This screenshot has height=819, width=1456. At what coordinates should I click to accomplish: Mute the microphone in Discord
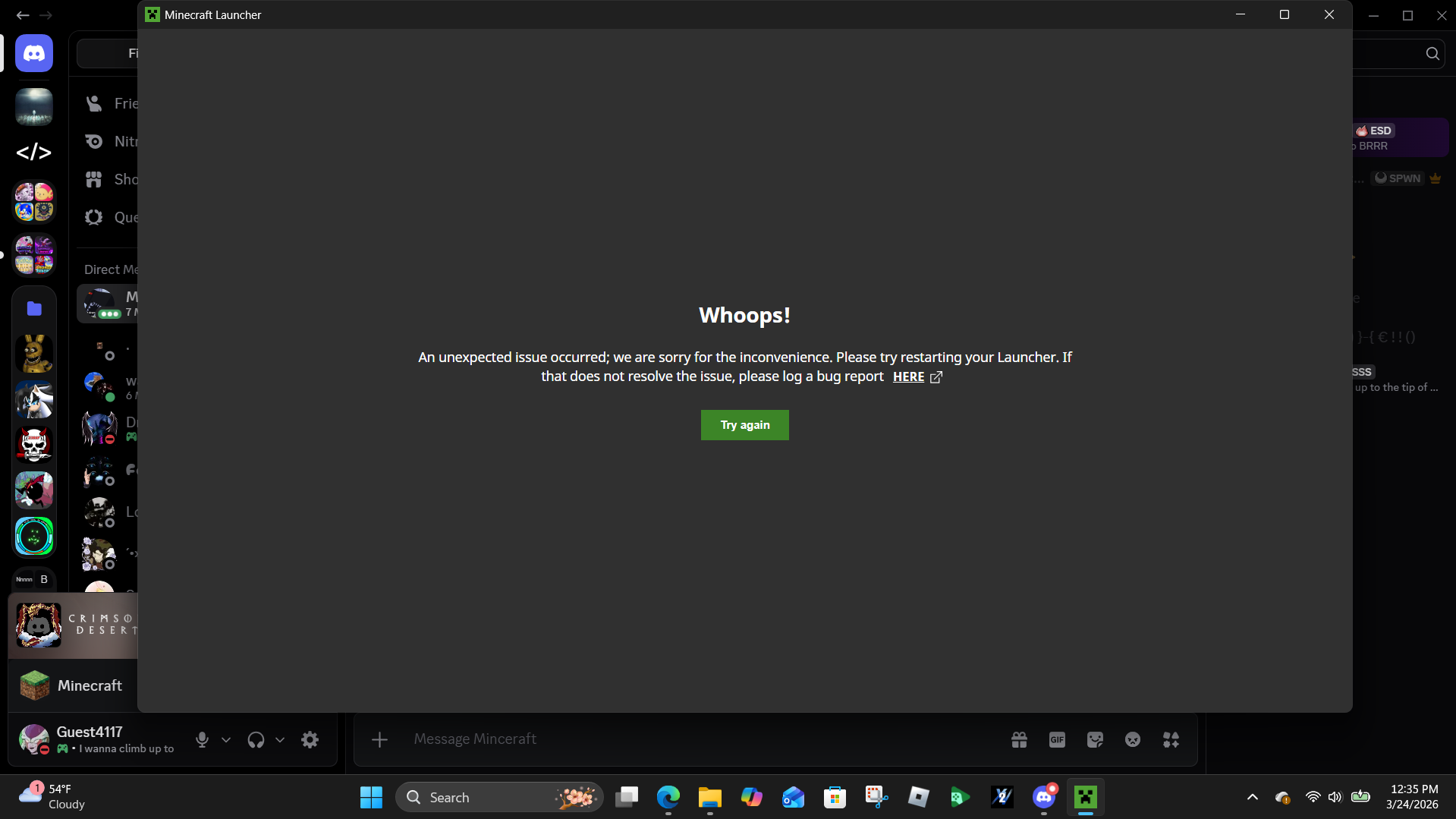click(x=202, y=740)
